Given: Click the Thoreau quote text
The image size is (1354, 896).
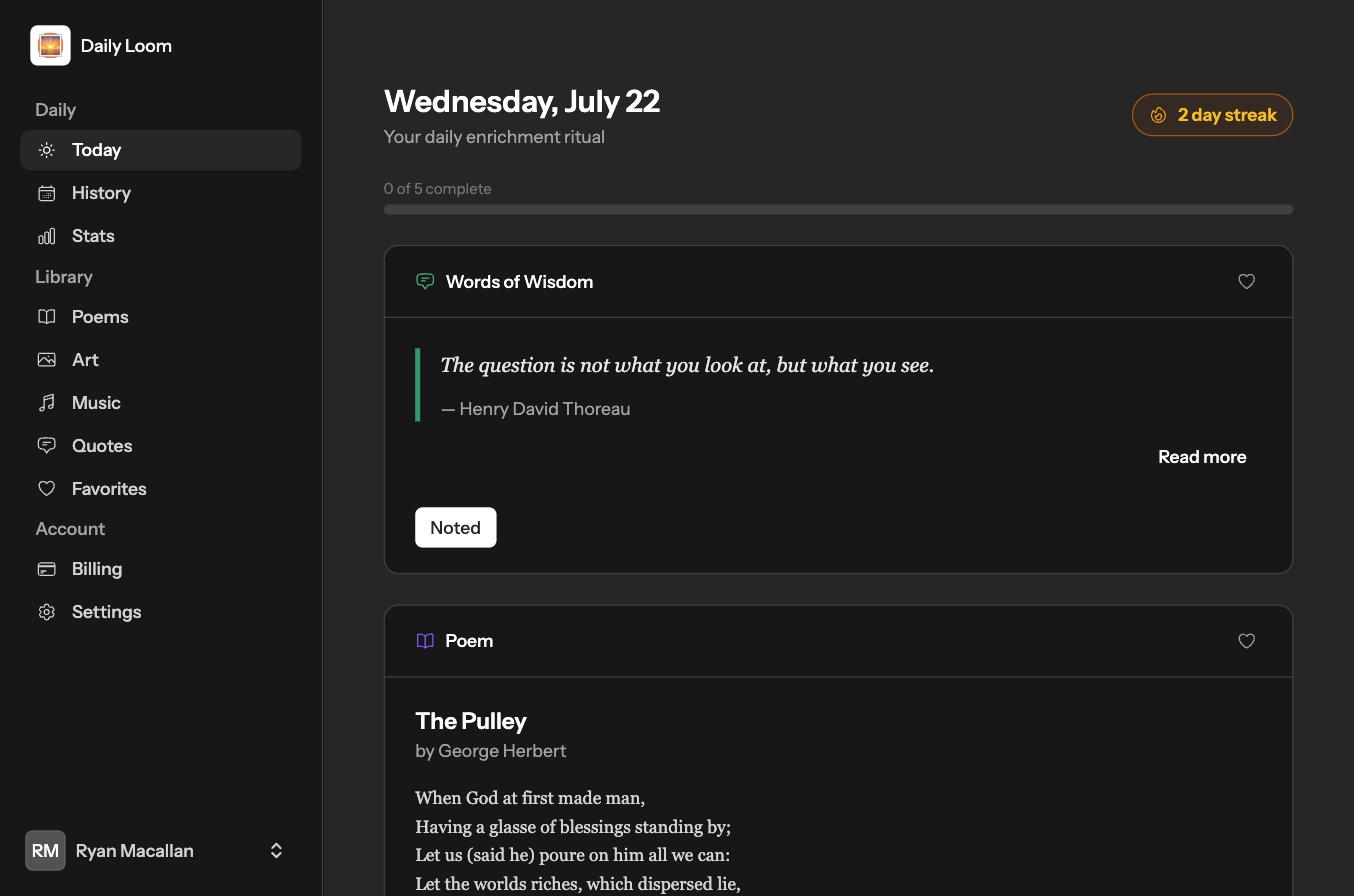Looking at the screenshot, I should coord(687,365).
